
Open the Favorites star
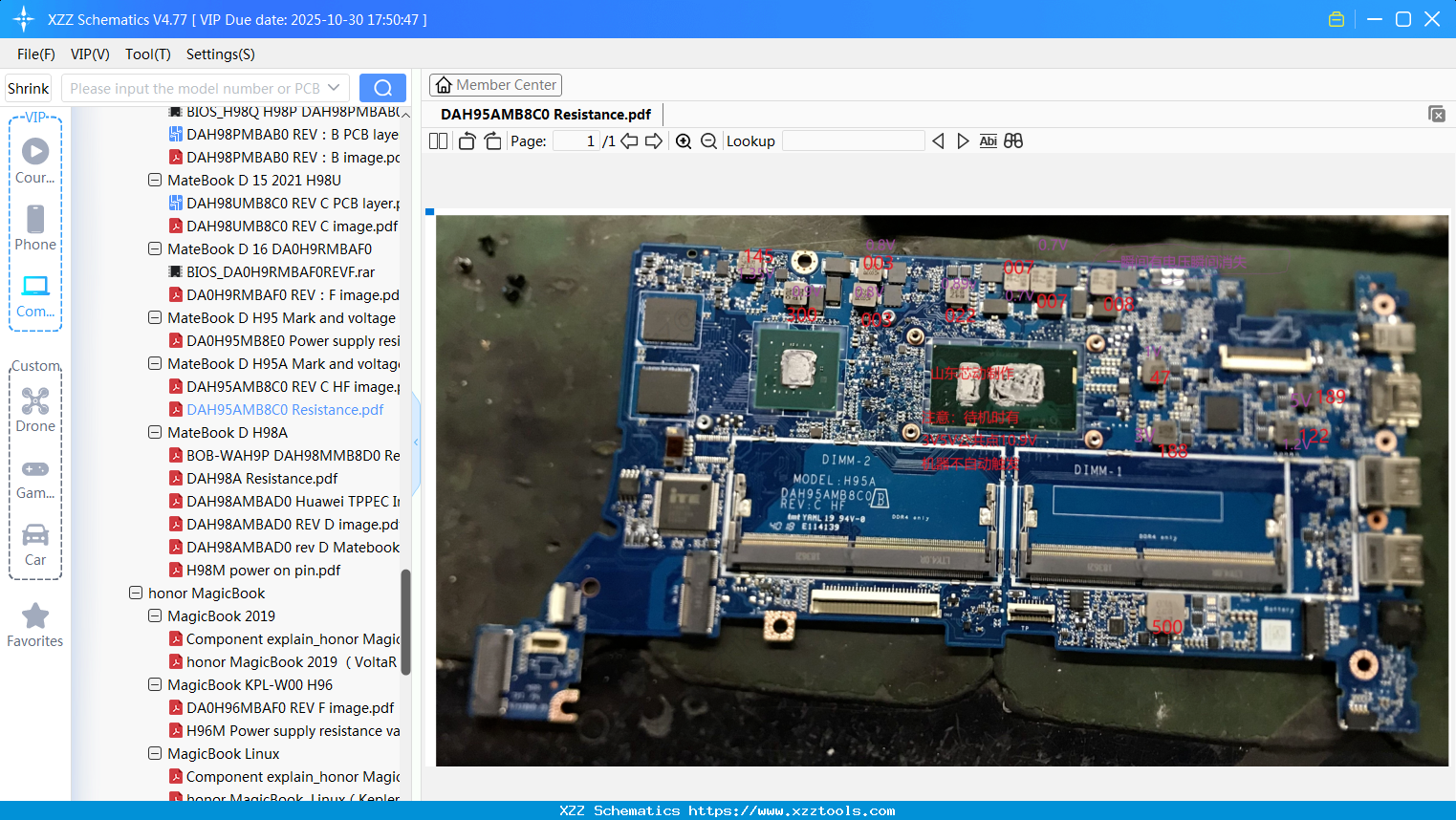pyautogui.click(x=35, y=625)
